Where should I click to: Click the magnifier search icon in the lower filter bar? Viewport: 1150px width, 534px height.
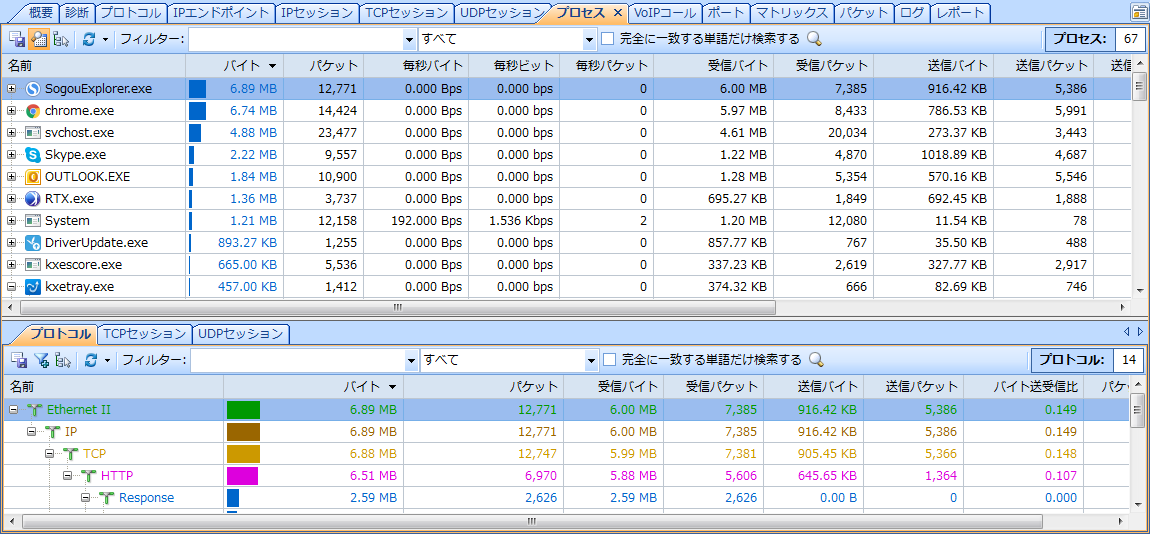point(816,360)
